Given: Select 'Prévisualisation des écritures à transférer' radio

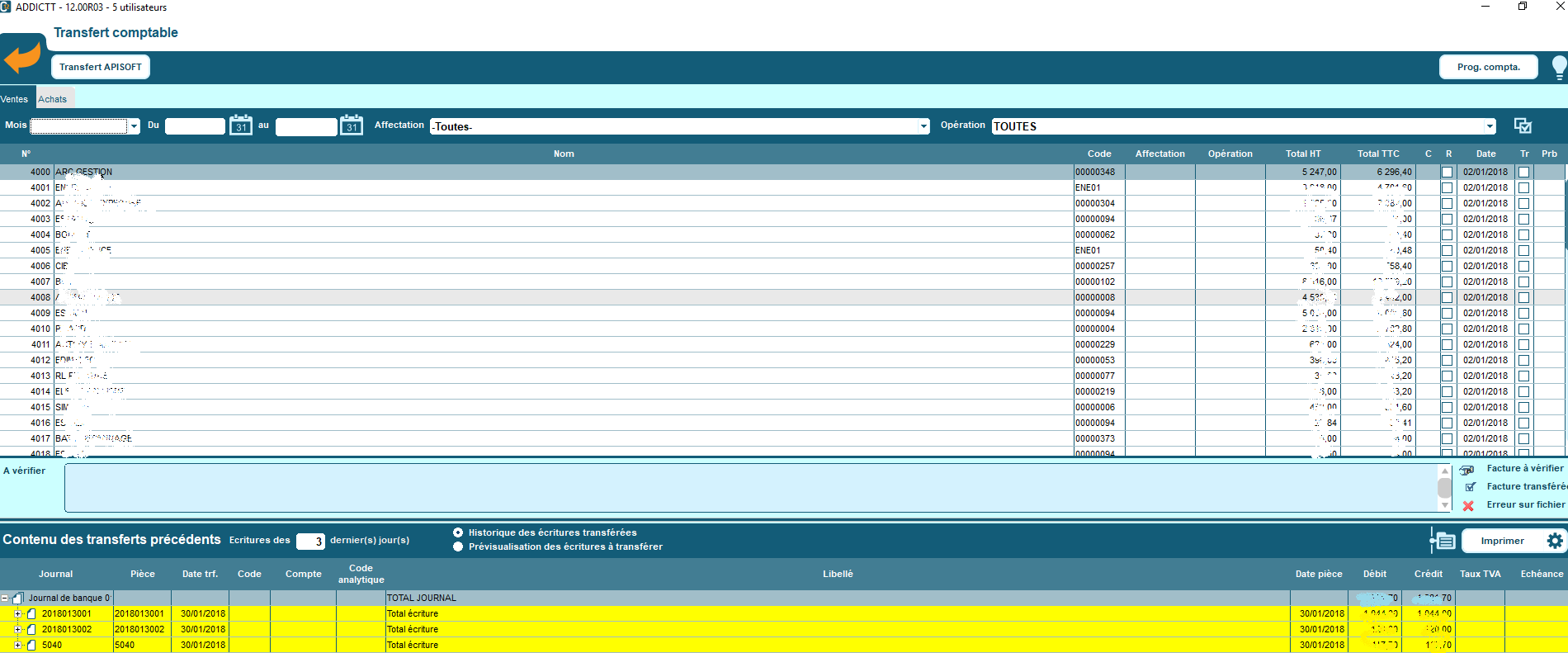Looking at the screenshot, I should click(x=458, y=547).
